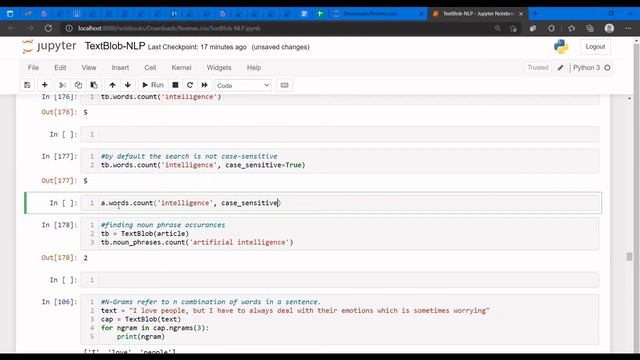The height and width of the screenshot is (360, 640).
Task: Click the In [106] prompt label
Action: [x=59, y=302]
